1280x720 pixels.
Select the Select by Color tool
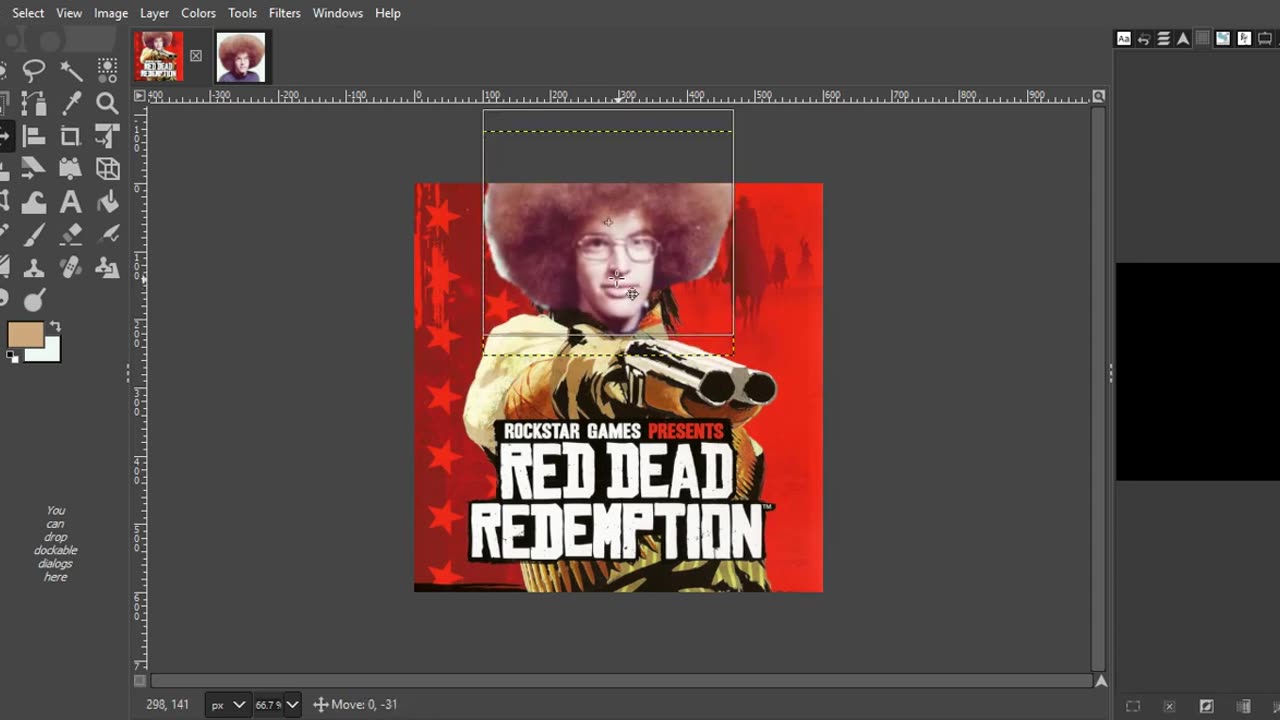[107, 70]
